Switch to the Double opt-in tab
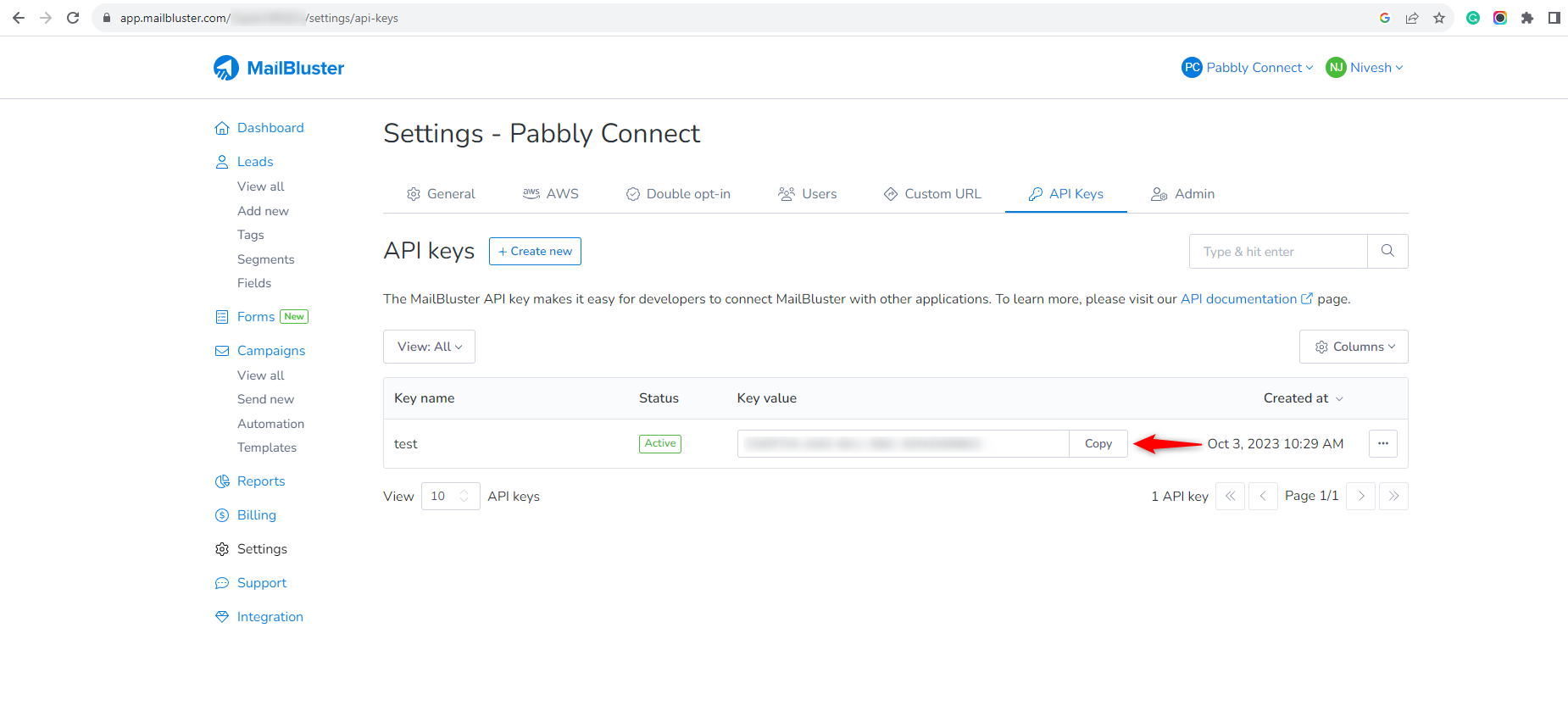 point(678,194)
